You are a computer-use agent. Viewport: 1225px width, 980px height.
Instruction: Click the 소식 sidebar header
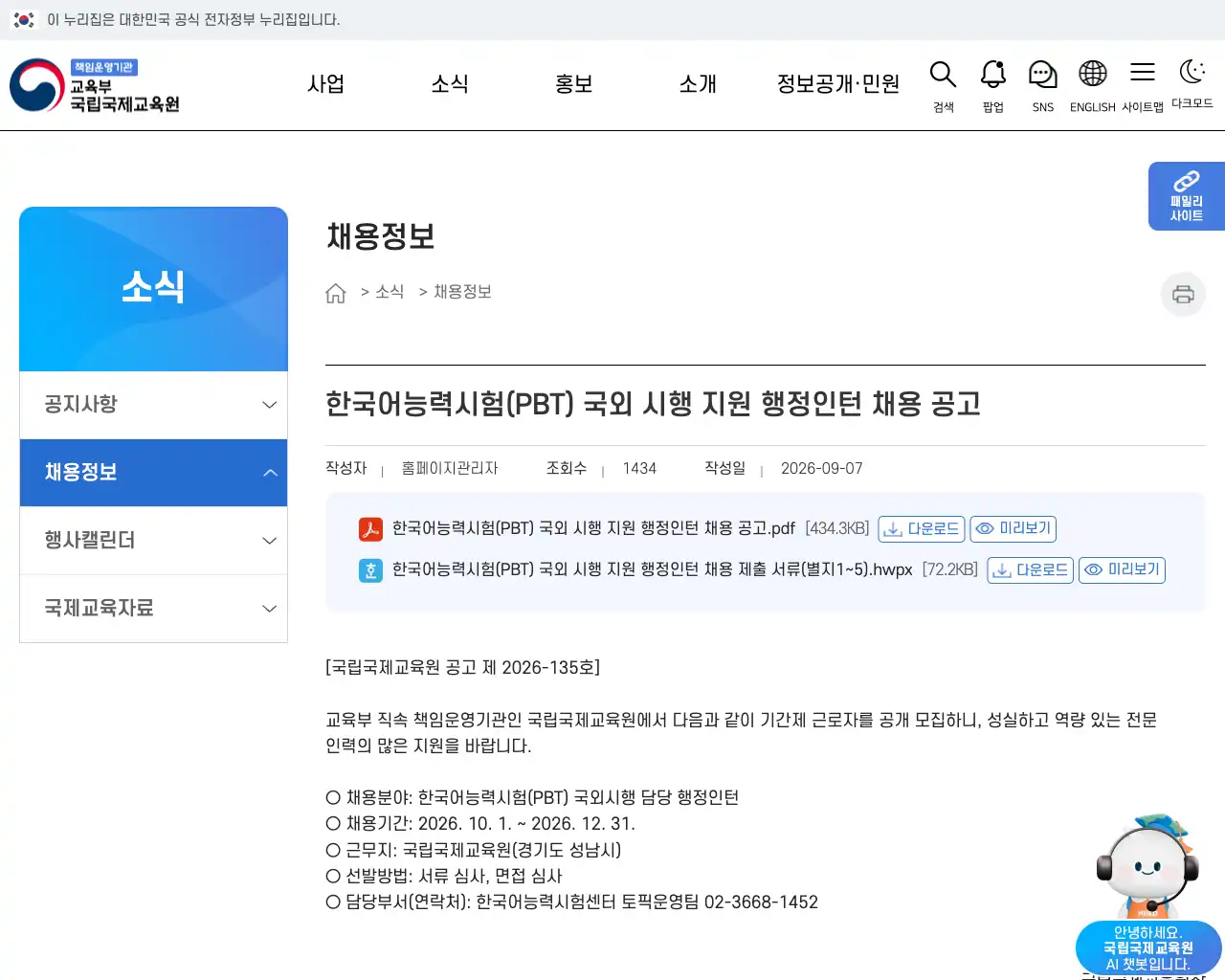tap(153, 288)
